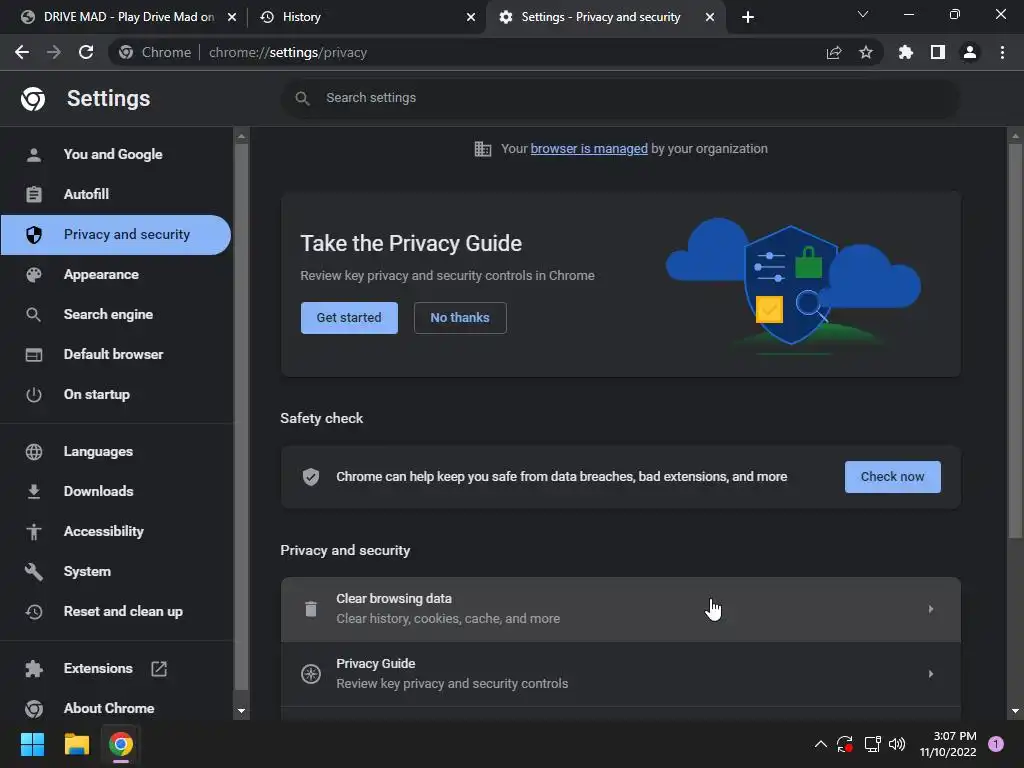Screen dimensions: 1024x768
Task: Expand Clear browsing data arrow
Action: point(931,609)
